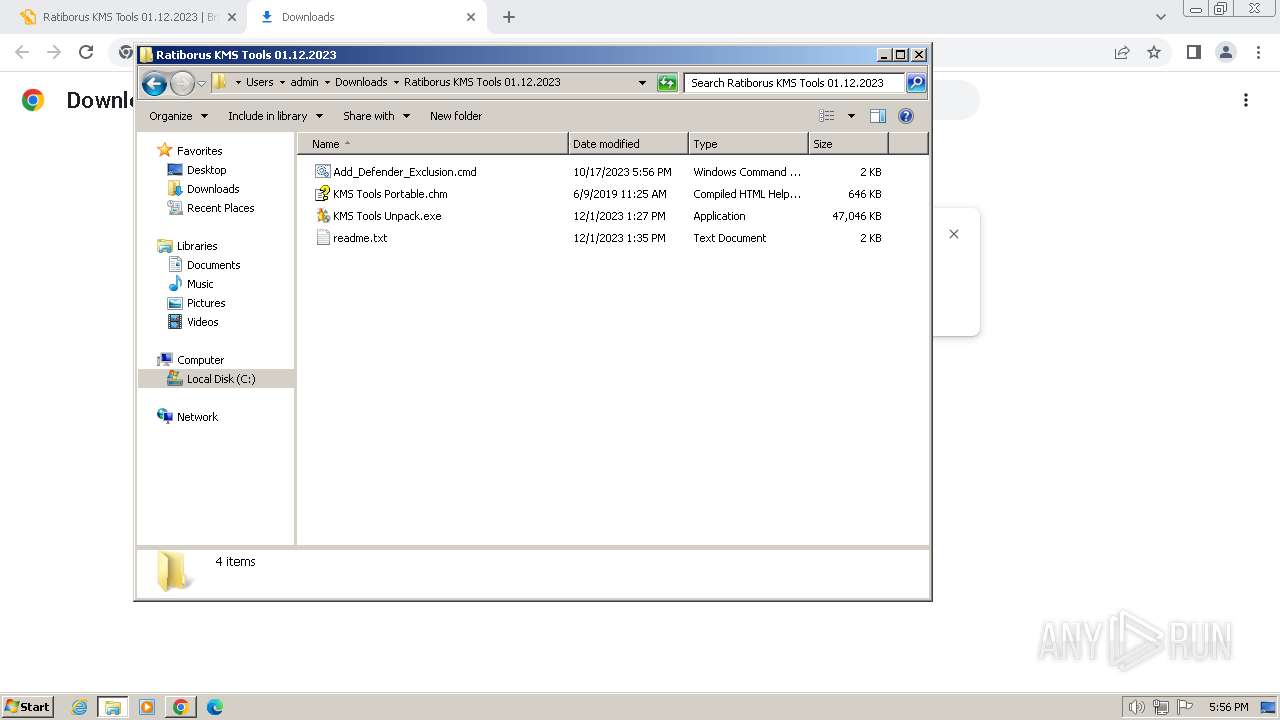Image resolution: width=1280 pixels, height=720 pixels.
Task: Select the KMS Tools Portable.chm file icon
Action: tap(322, 194)
